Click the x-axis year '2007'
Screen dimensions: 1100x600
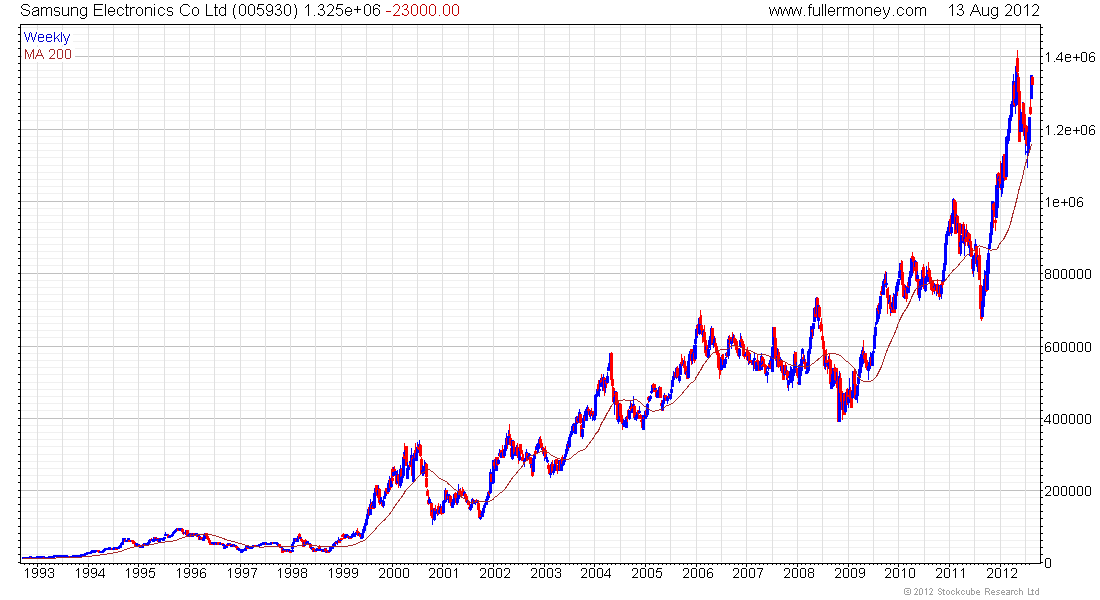coord(749,573)
